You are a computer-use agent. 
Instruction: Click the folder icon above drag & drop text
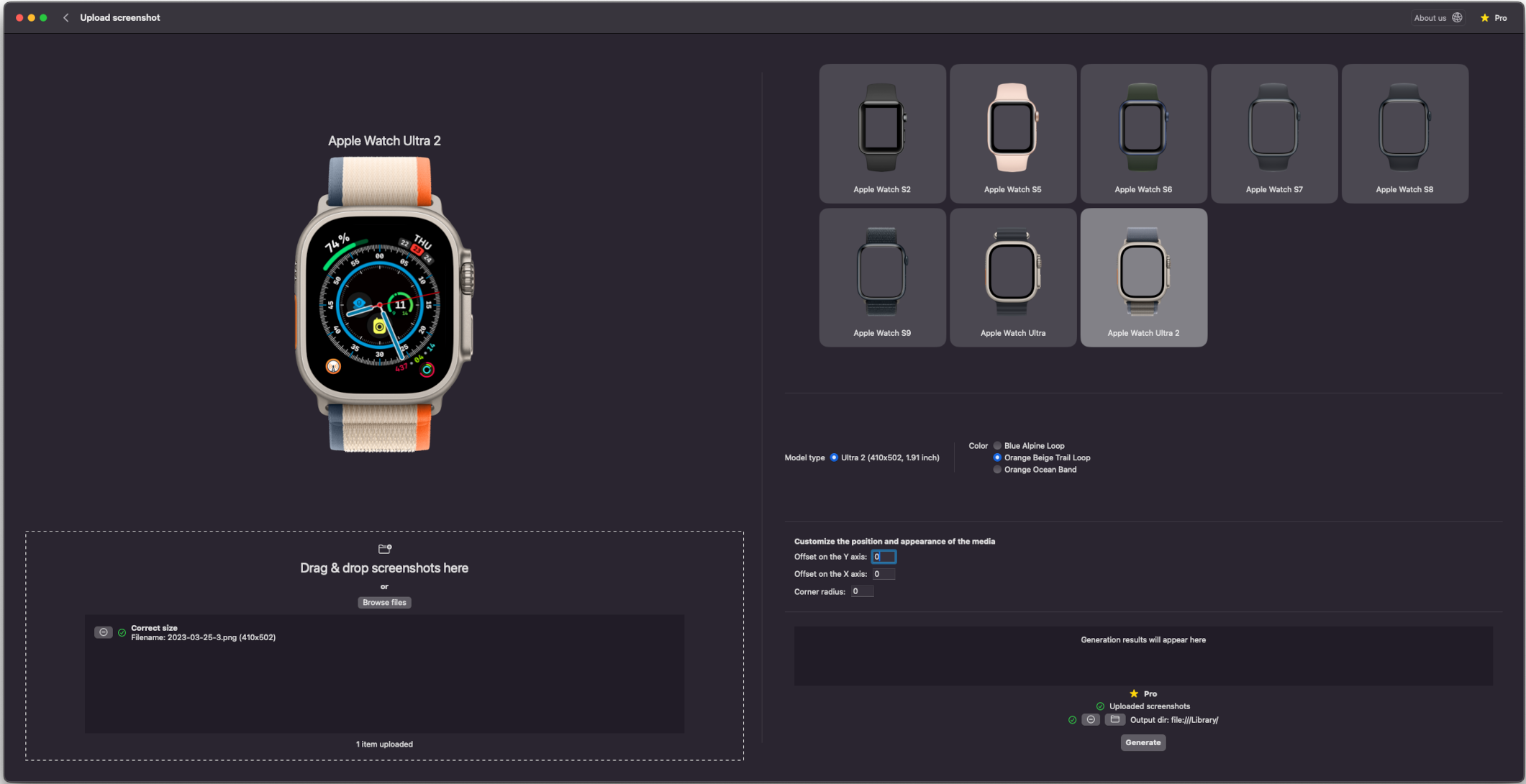pyautogui.click(x=385, y=549)
